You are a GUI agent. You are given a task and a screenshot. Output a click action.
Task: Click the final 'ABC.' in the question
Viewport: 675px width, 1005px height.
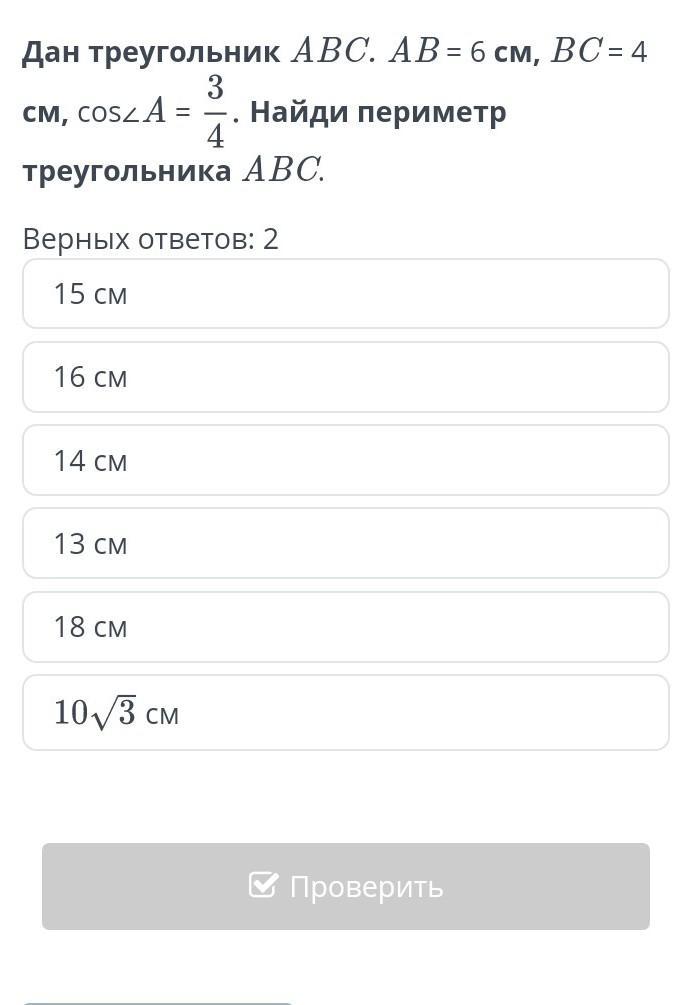point(284,171)
